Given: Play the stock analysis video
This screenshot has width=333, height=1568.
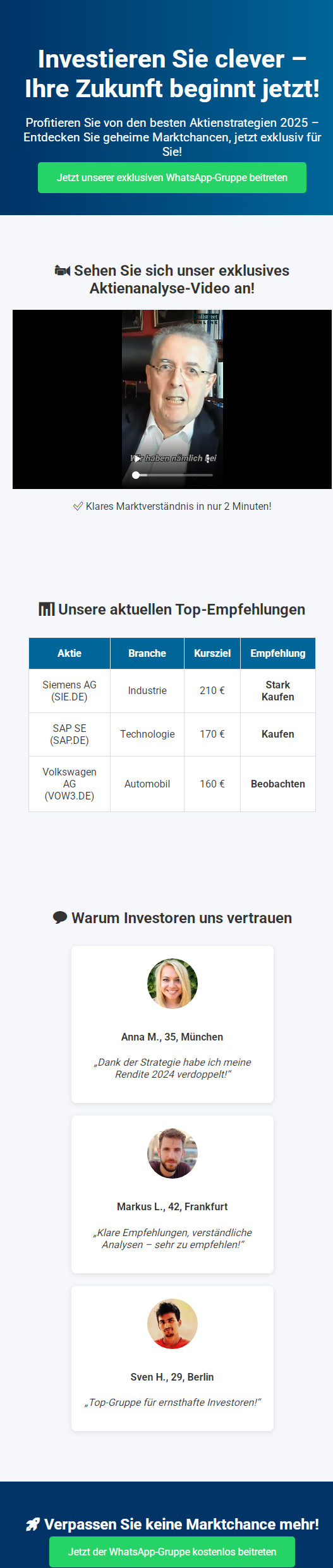Looking at the screenshot, I should point(137,458).
